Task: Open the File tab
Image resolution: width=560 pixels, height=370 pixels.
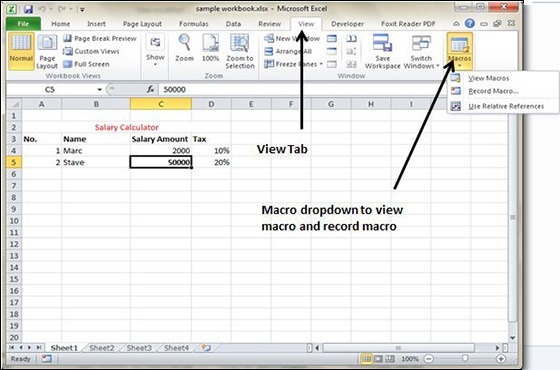Action: pyautogui.click(x=23, y=24)
